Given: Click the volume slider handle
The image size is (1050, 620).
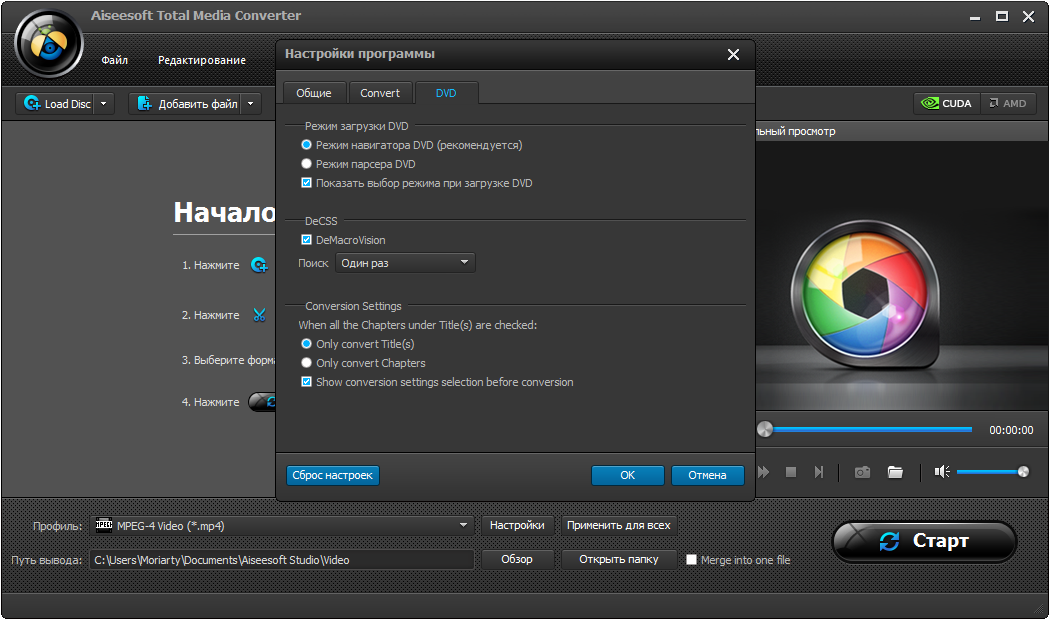Looking at the screenshot, I should (x=1023, y=472).
